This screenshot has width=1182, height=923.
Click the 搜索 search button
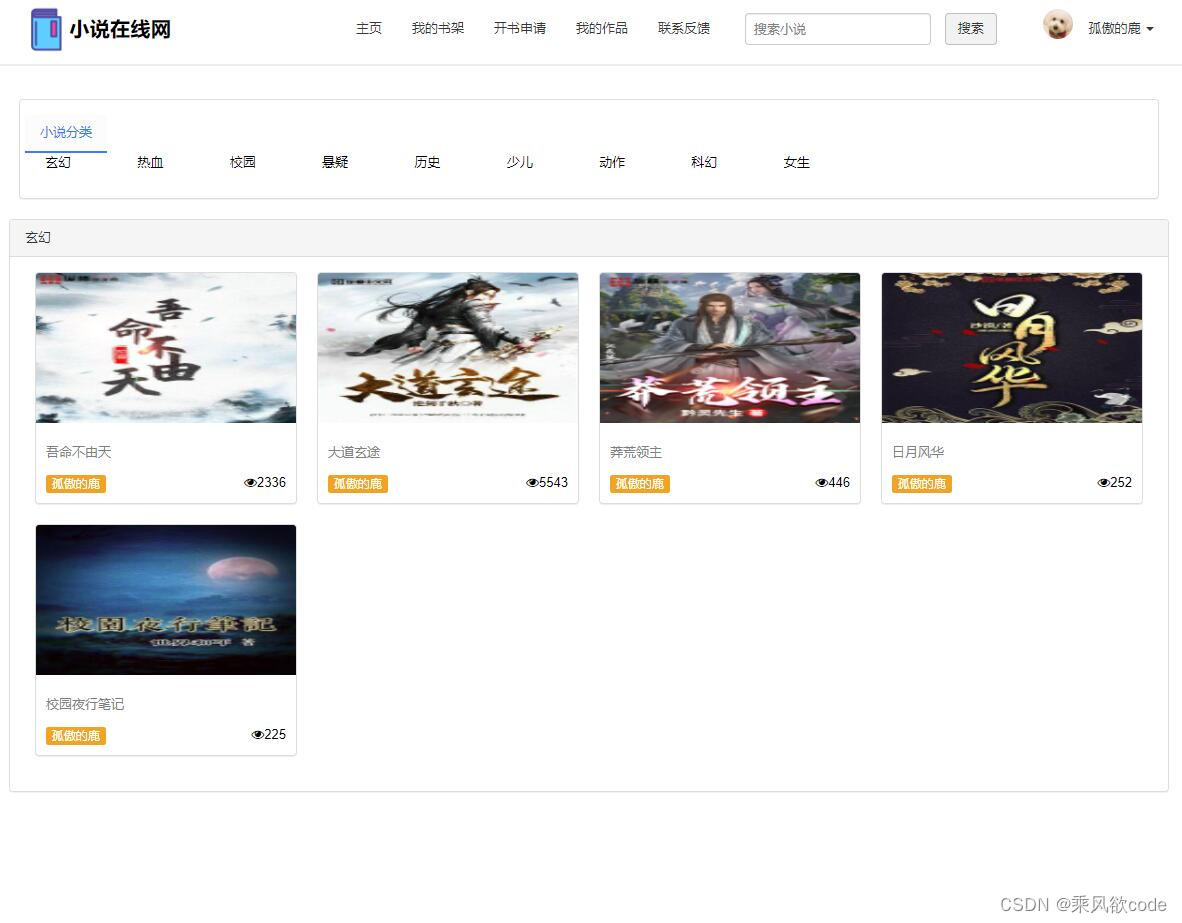click(x=971, y=29)
